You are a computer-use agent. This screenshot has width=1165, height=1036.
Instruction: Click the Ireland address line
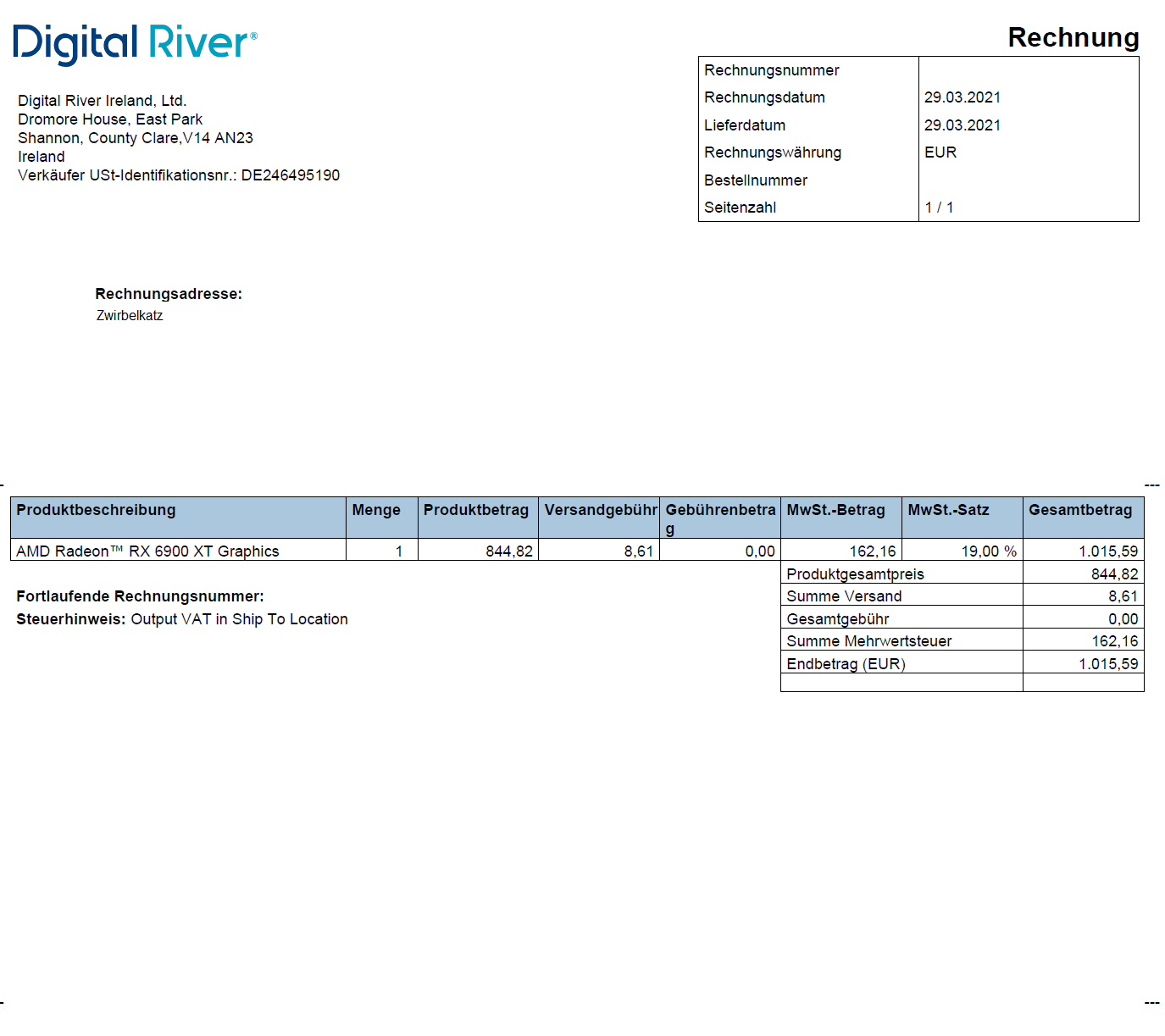point(42,157)
